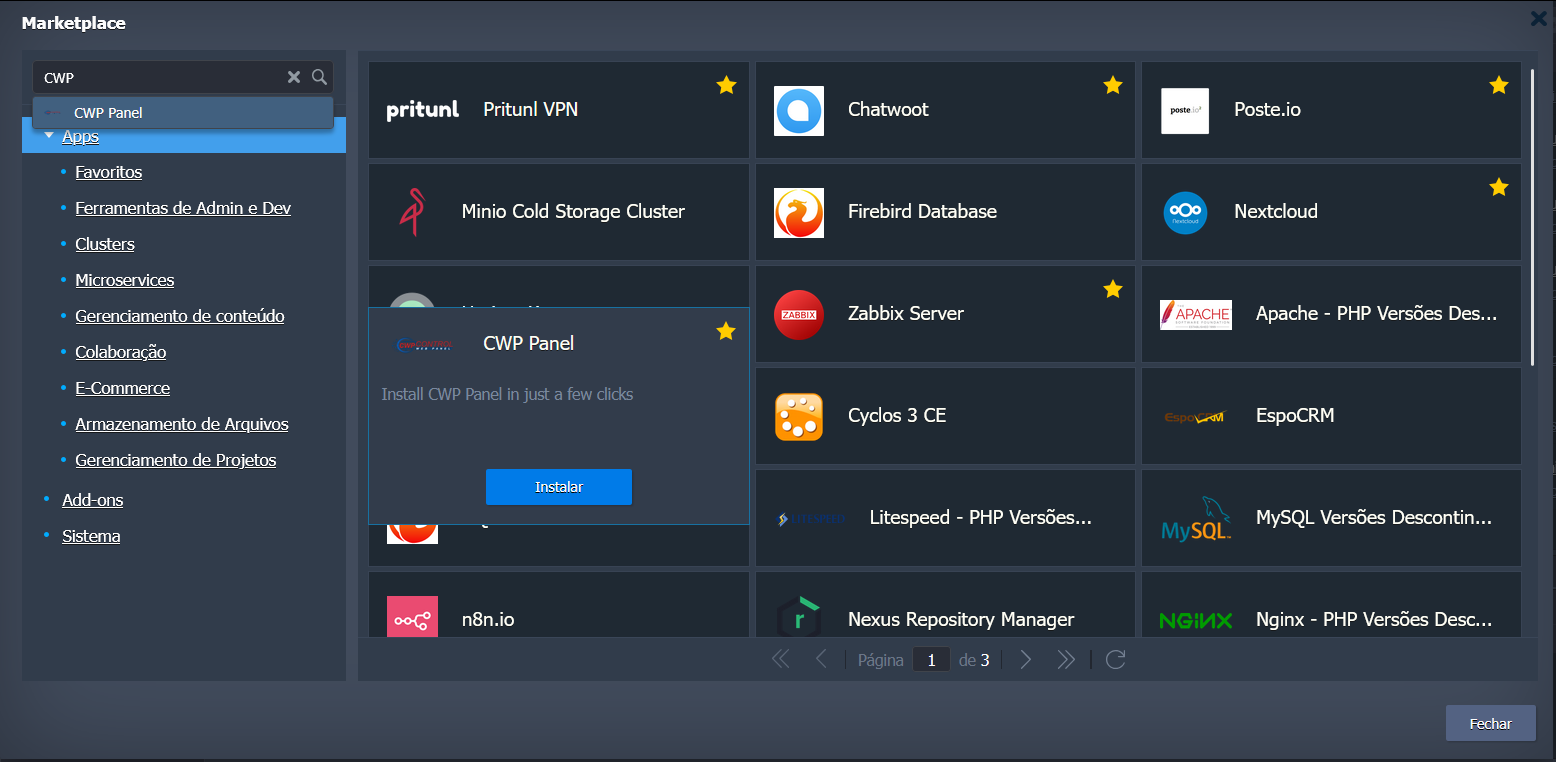
Task: Click the Pritunl logo icon
Action: point(423,110)
